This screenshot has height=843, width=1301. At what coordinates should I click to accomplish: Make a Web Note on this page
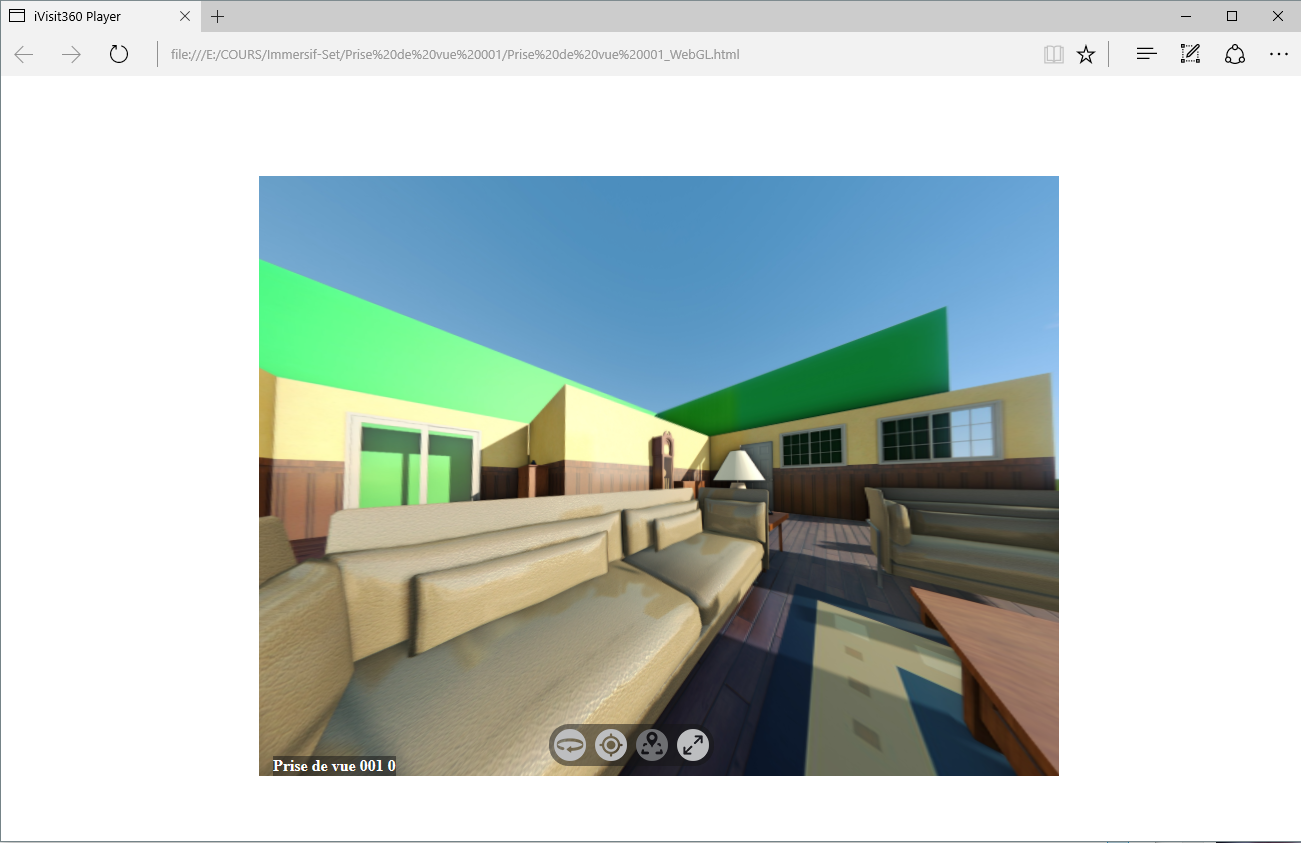click(x=1190, y=54)
